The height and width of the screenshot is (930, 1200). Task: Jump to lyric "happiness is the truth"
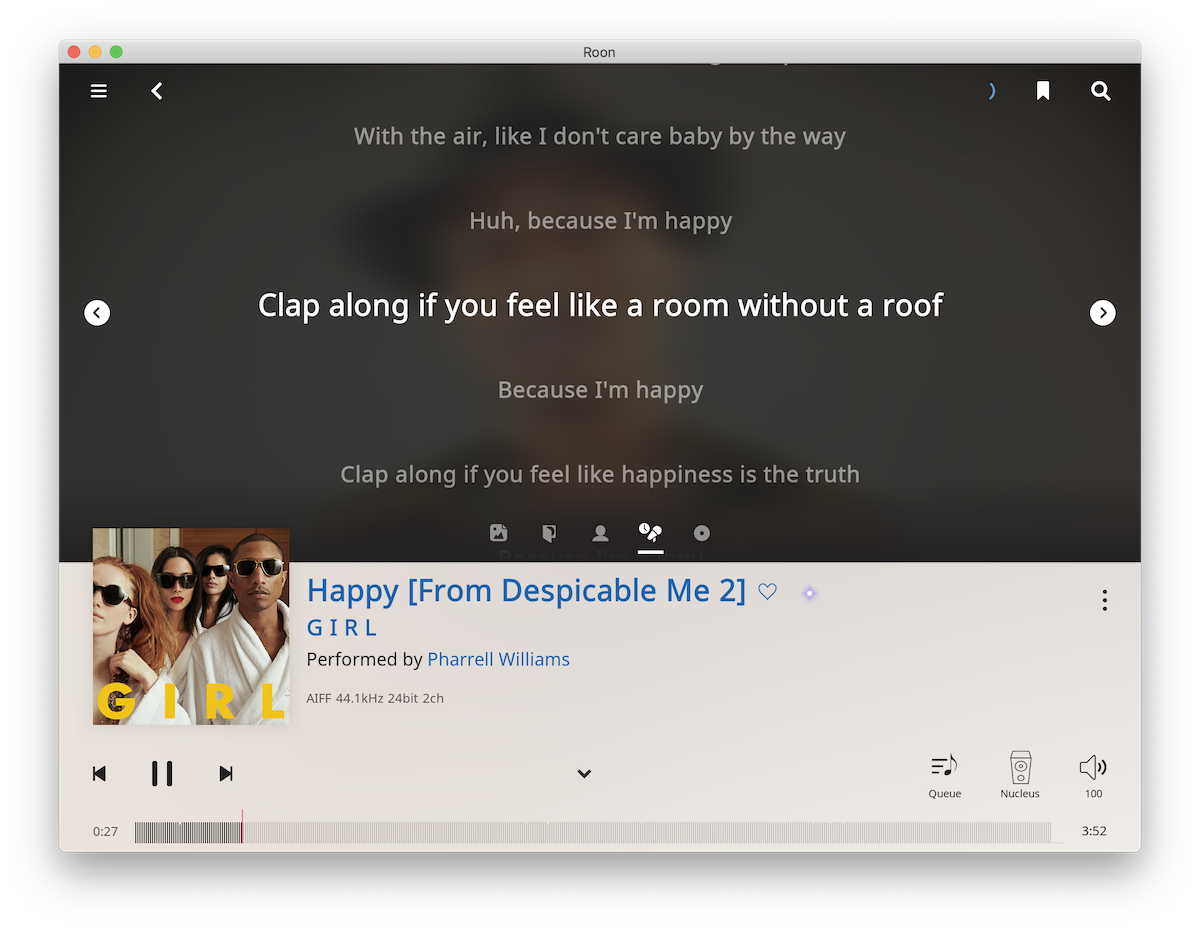600,474
